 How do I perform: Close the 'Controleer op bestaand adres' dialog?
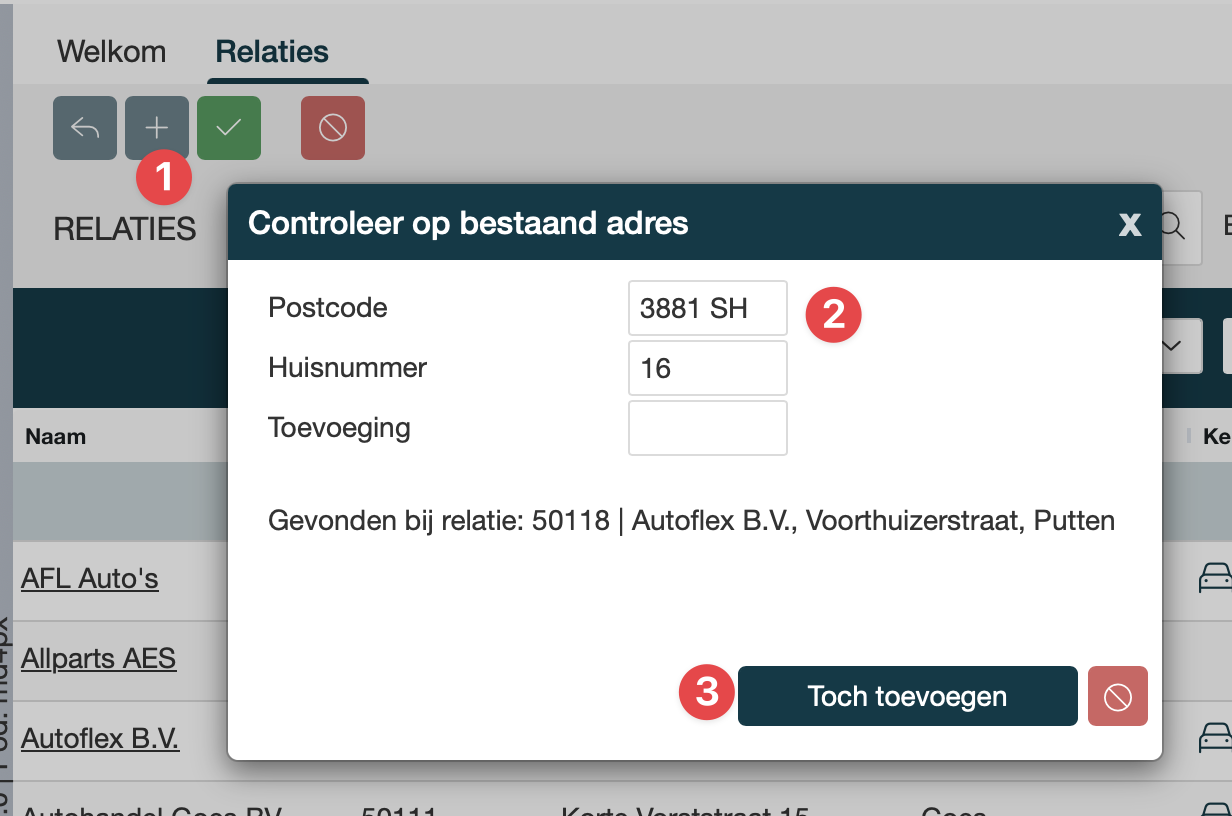(1130, 223)
